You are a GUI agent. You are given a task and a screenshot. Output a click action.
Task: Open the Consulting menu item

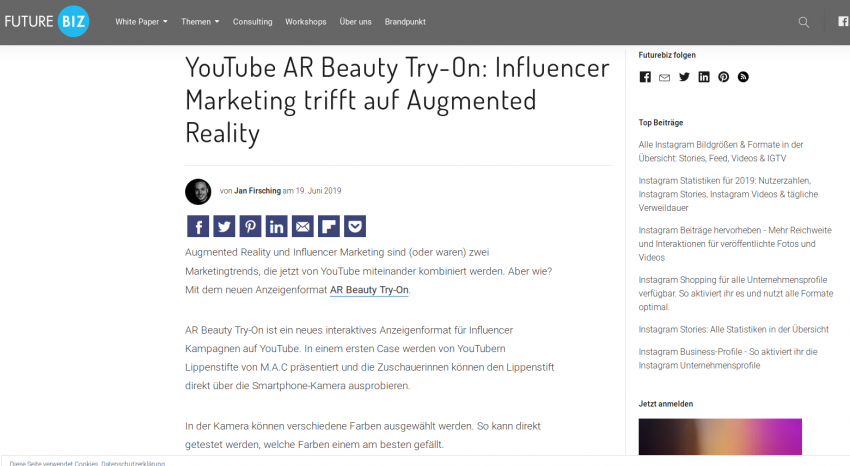point(253,22)
